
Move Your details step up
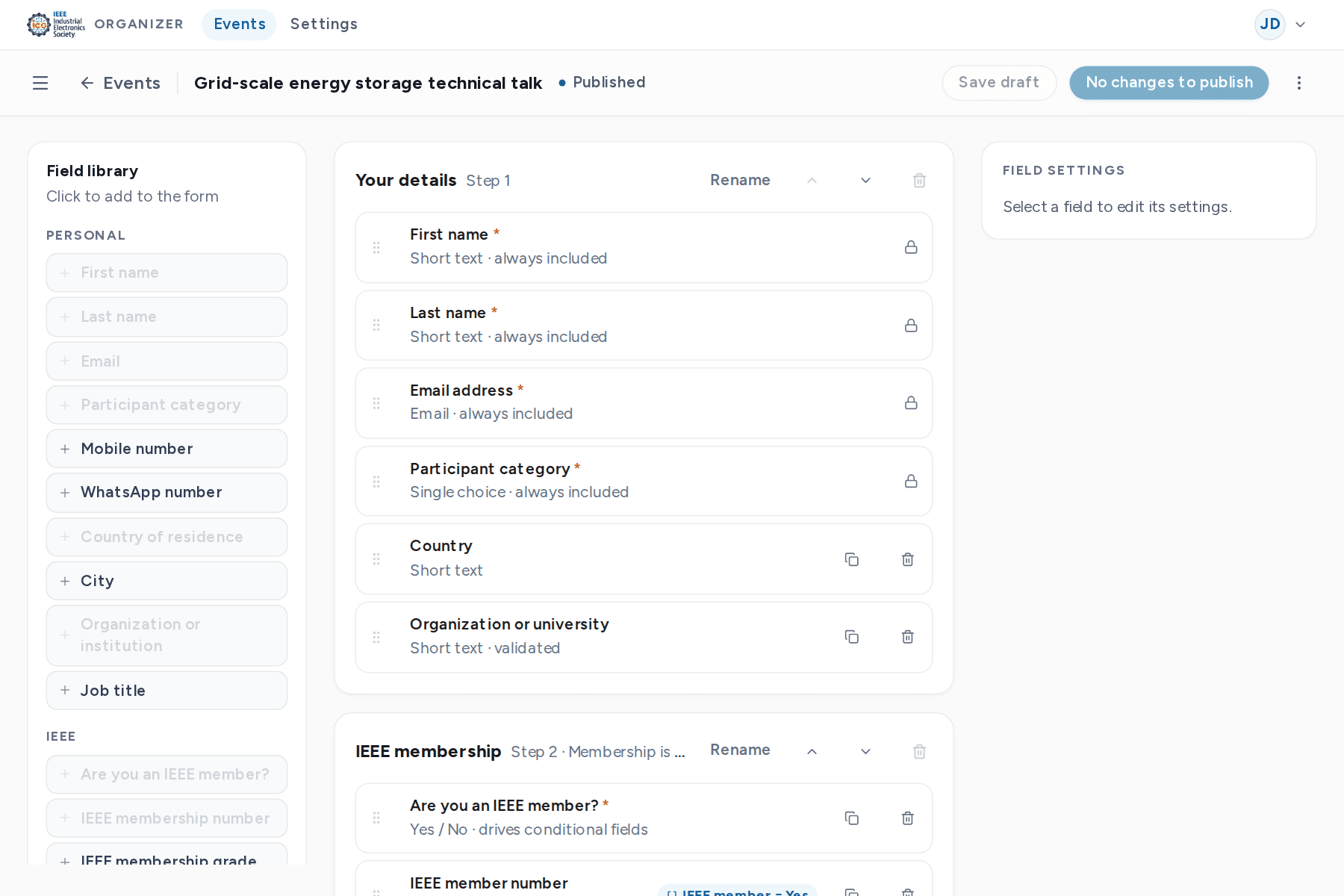pos(812,181)
